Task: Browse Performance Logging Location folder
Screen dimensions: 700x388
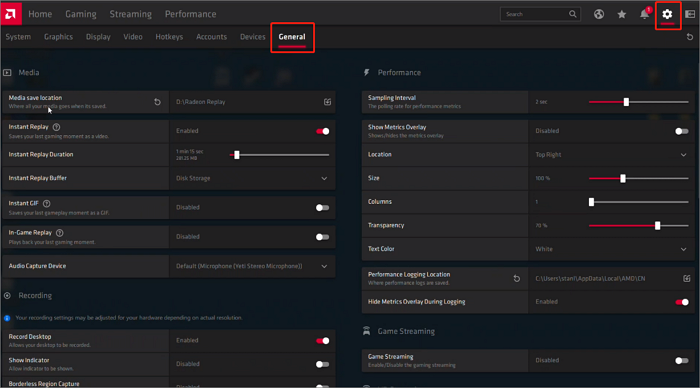Action: point(687,279)
